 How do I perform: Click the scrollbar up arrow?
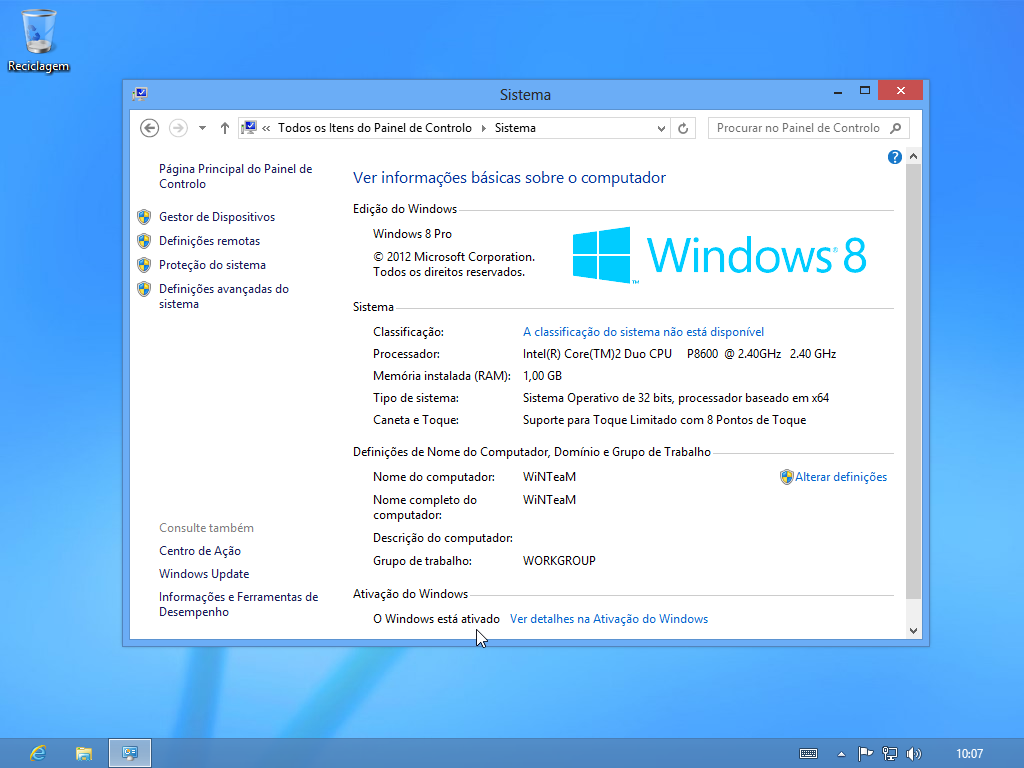[914, 157]
